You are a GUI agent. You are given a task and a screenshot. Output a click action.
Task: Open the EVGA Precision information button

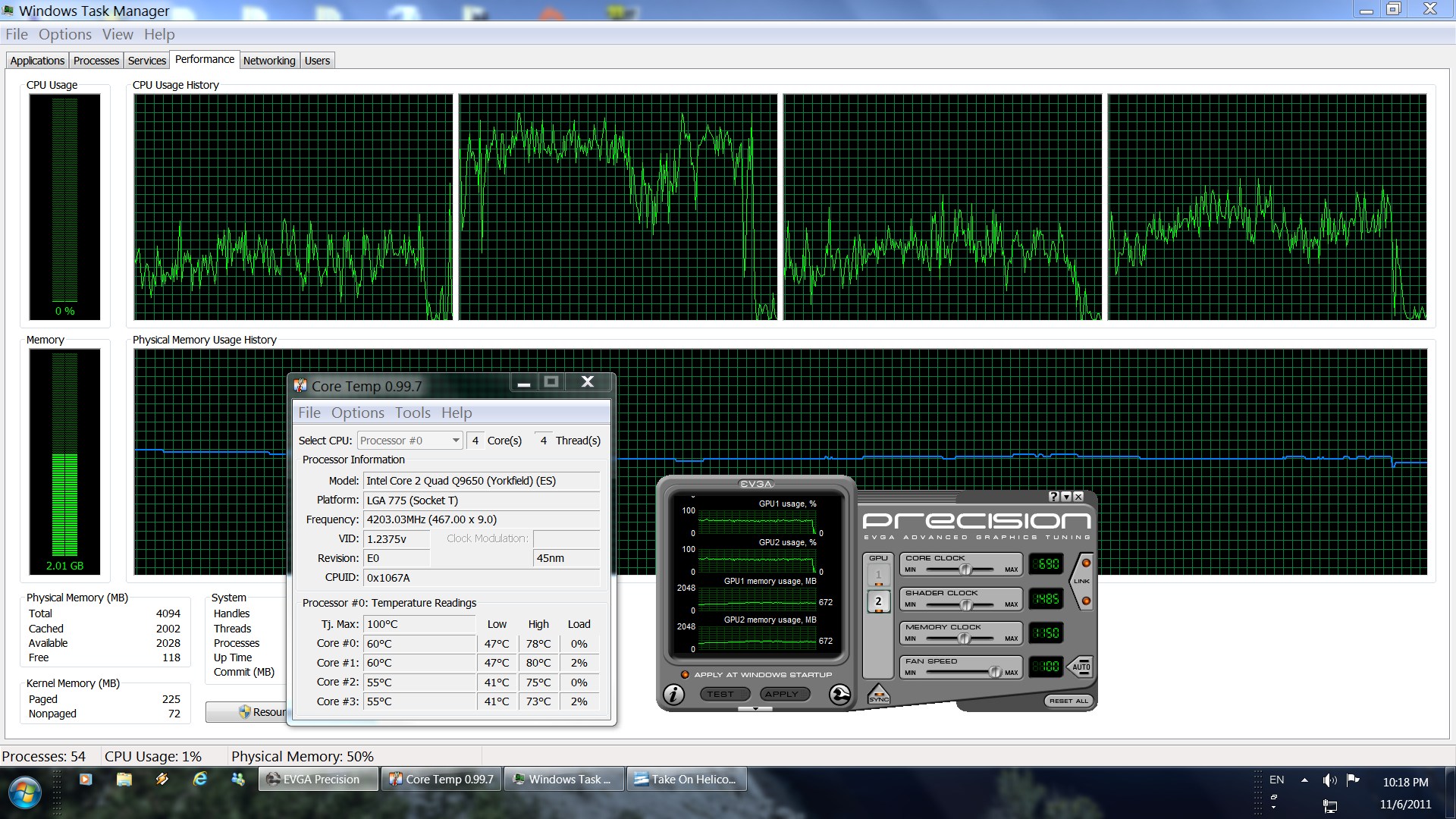click(x=673, y=694)
